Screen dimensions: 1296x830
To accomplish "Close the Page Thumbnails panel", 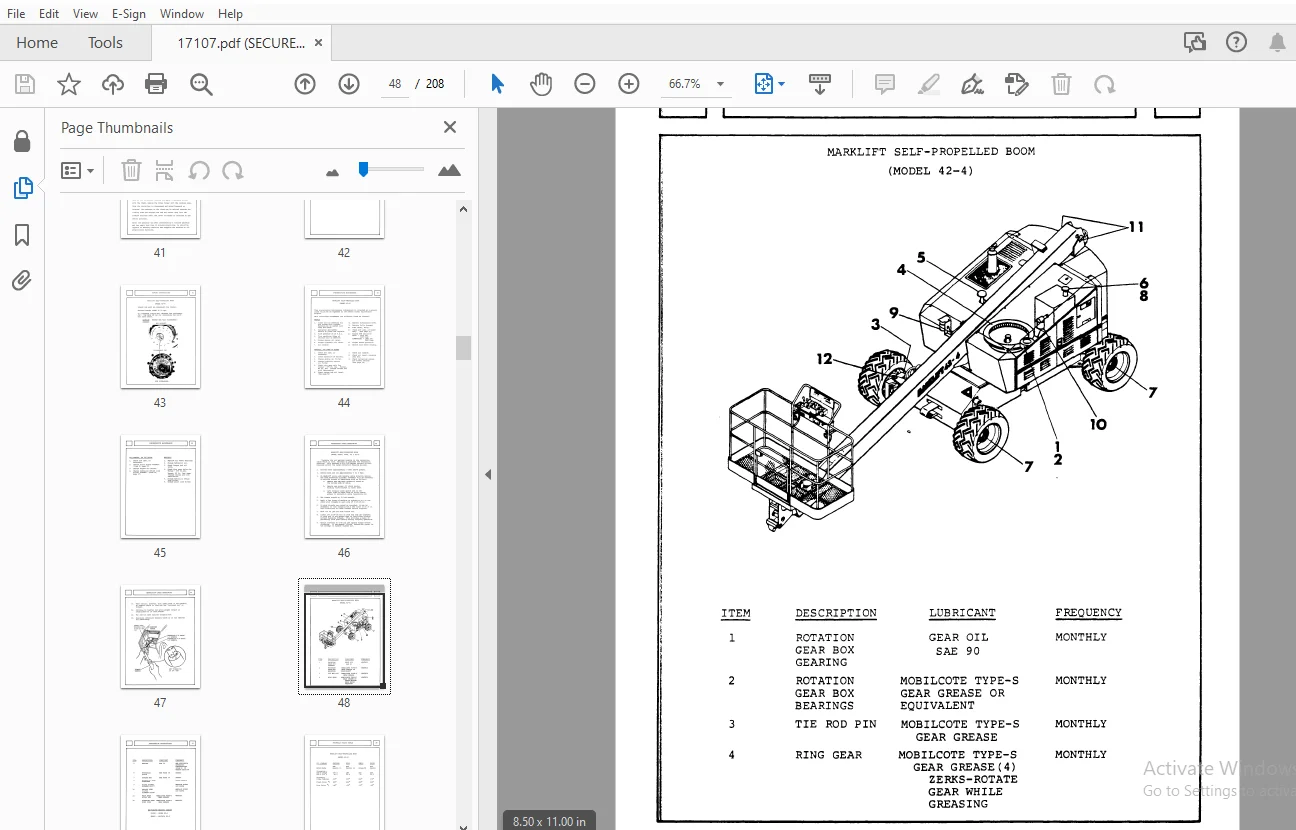I will 450,127.
